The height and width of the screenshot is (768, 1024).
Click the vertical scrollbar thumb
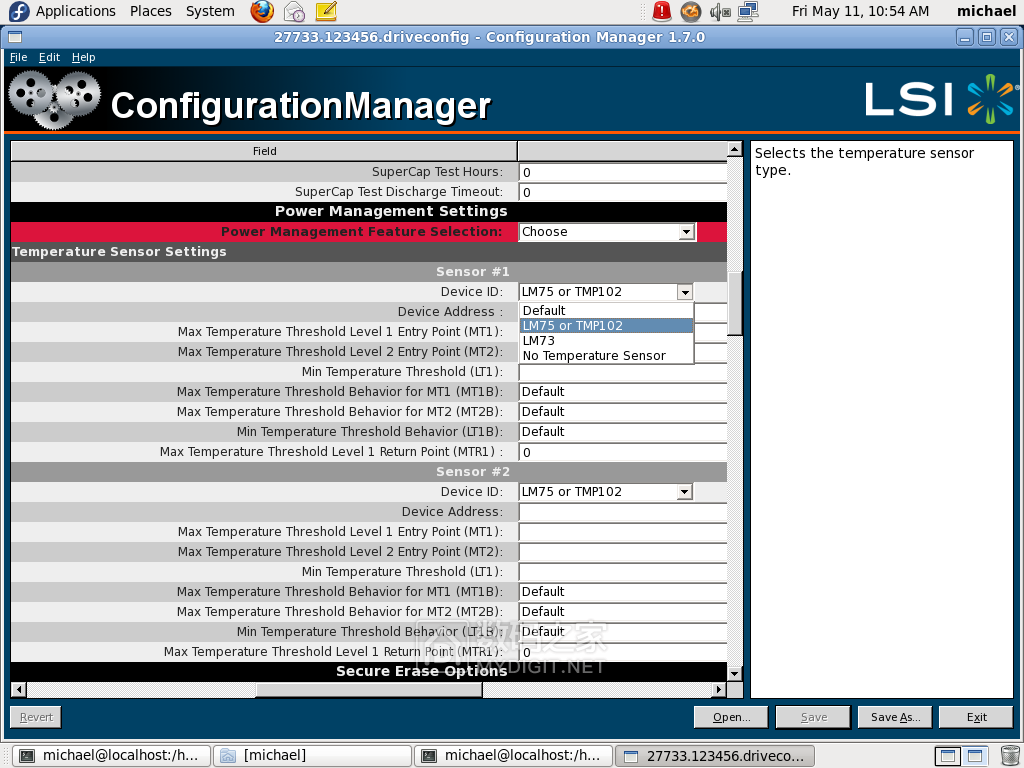pyautogui.click(x=735, y=304)
